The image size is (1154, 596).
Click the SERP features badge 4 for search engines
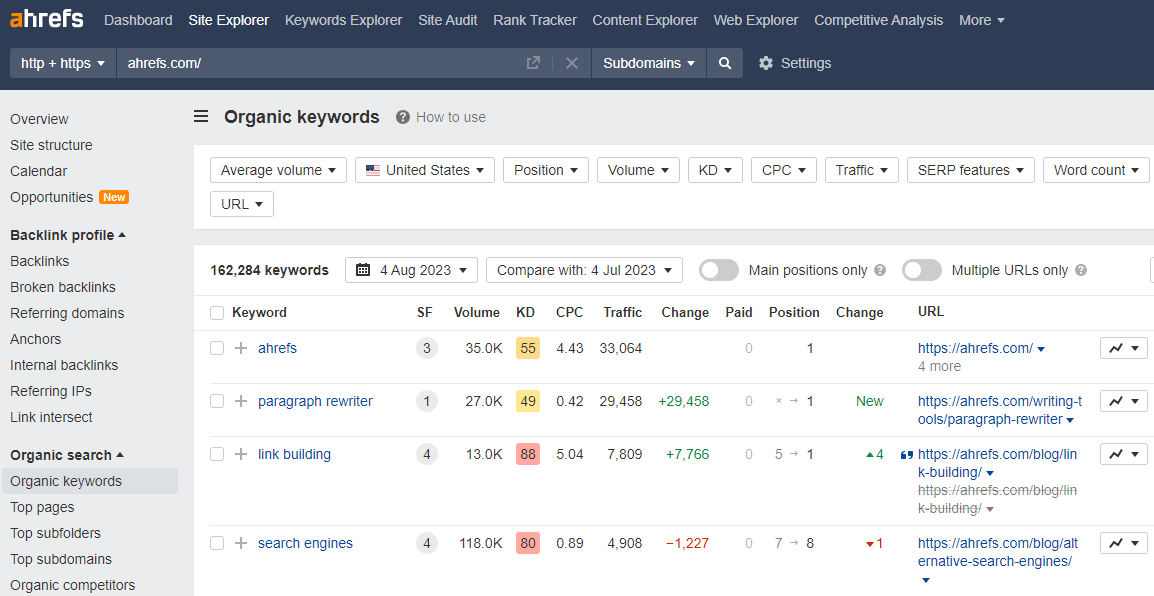tap(427, 543)
